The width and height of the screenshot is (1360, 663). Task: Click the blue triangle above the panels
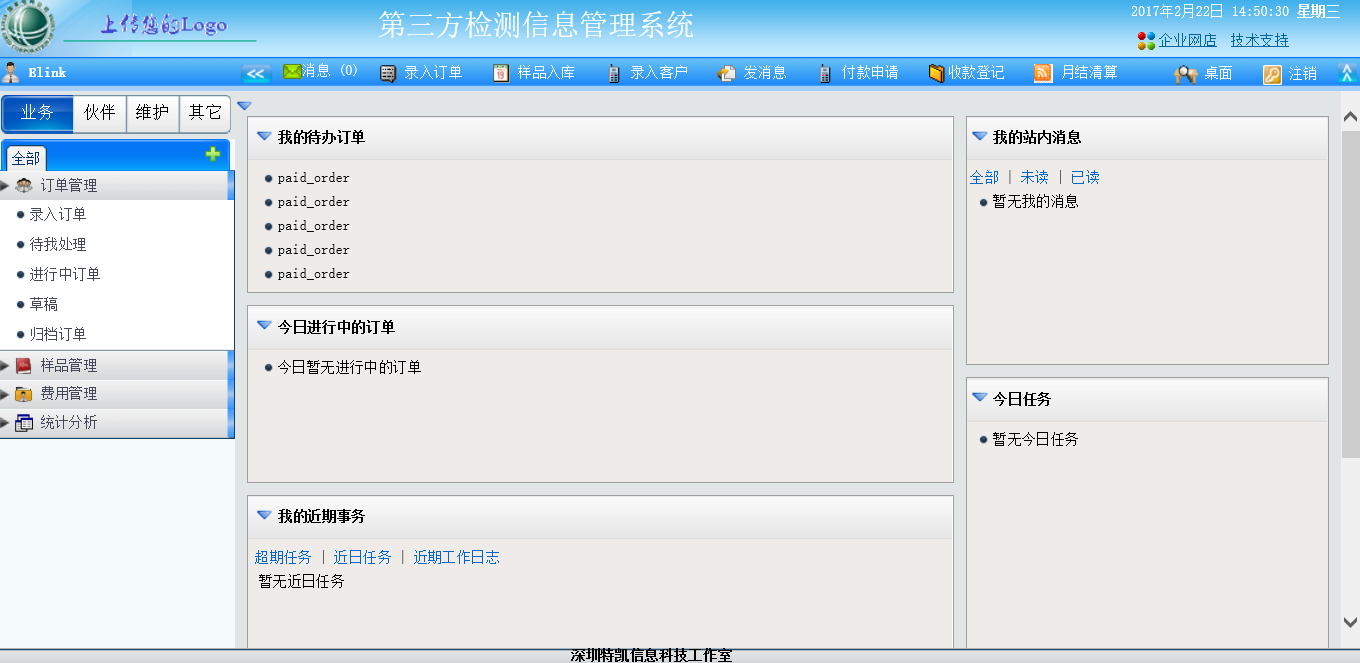(244, 106)
